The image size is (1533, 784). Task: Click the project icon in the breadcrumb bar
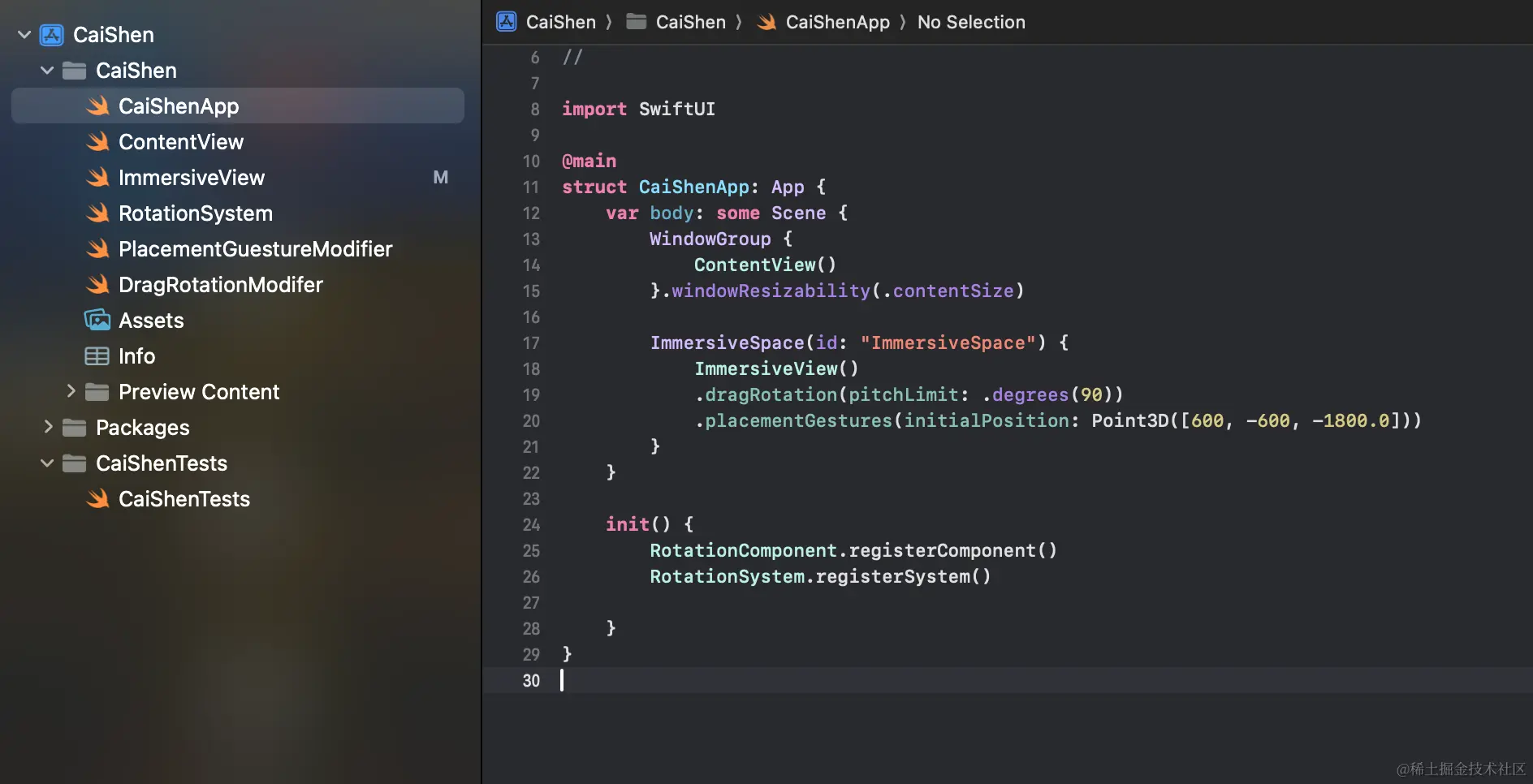click(x=507, y=22)
